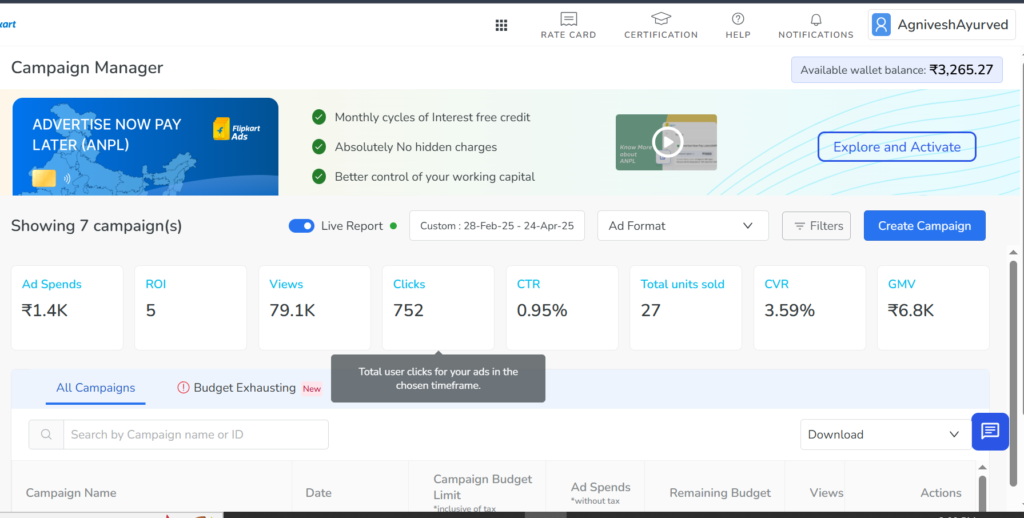Open the chat support icon button
1024x518 pixels.
(990, 431)
